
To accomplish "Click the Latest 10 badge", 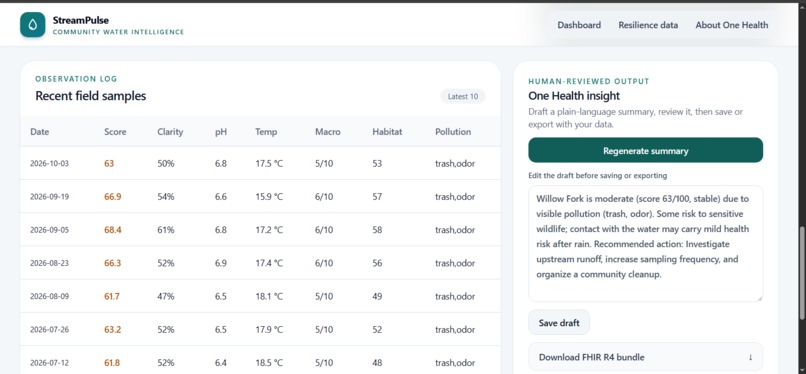I will click(462, 97).
